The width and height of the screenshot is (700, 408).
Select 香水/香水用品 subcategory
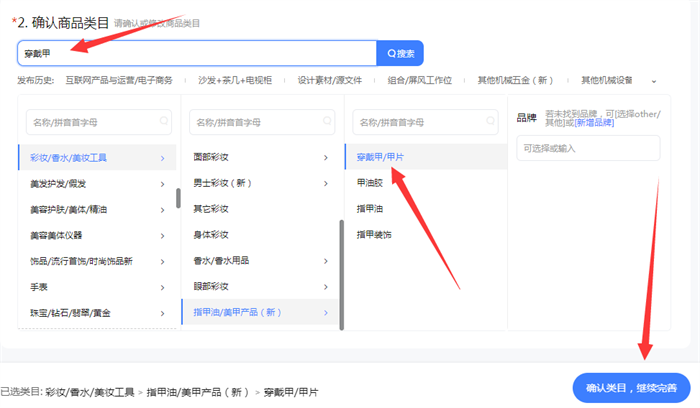221,261
